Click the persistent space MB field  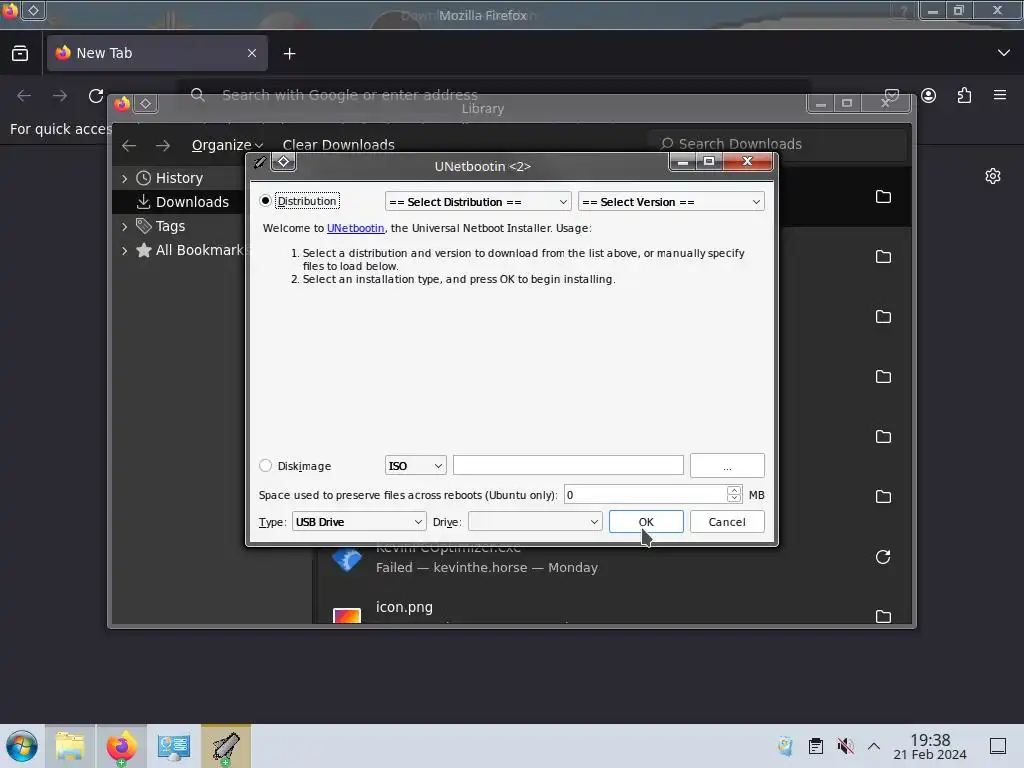tap(645, 494)
